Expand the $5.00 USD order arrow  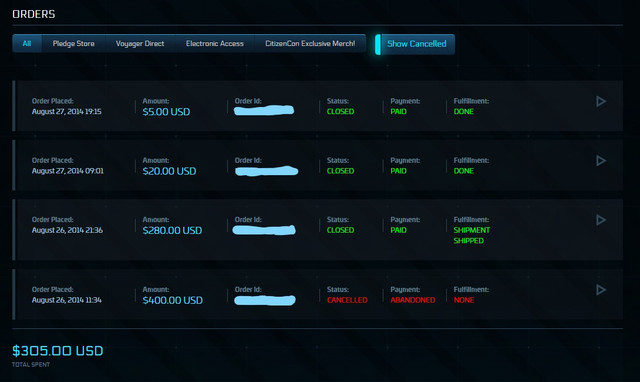tap(601, 101)
